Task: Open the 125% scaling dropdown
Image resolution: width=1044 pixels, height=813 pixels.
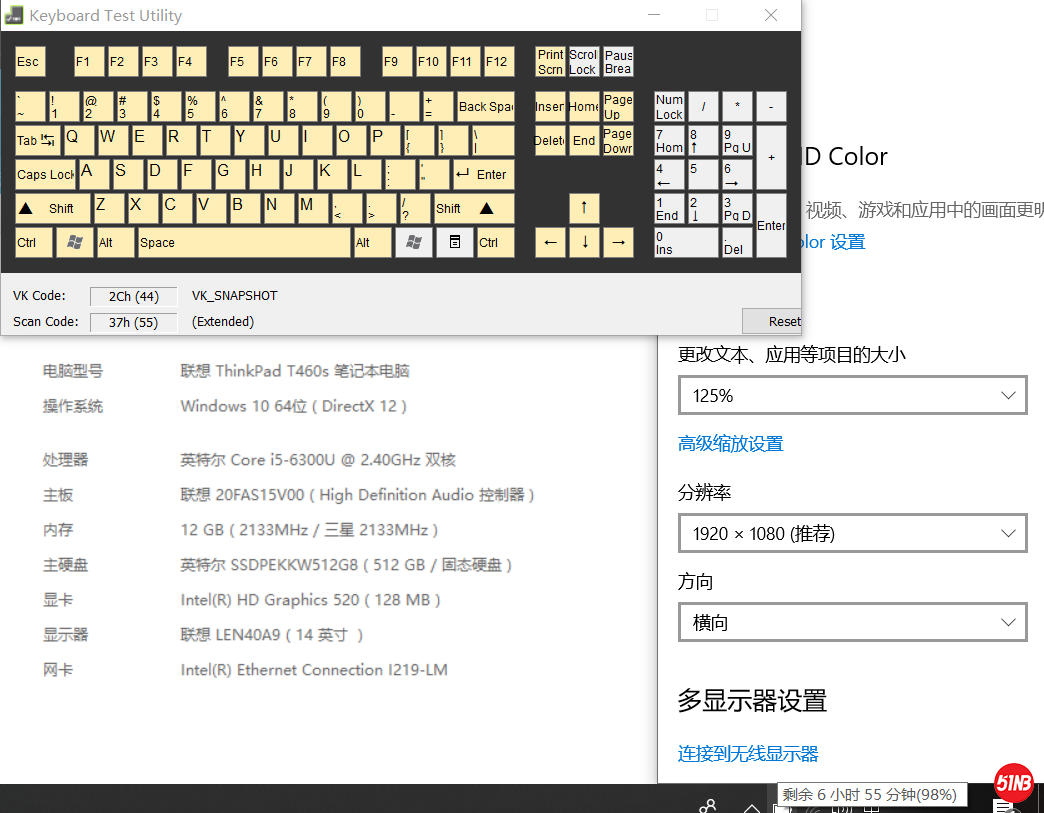Action: tap(853, 396)
